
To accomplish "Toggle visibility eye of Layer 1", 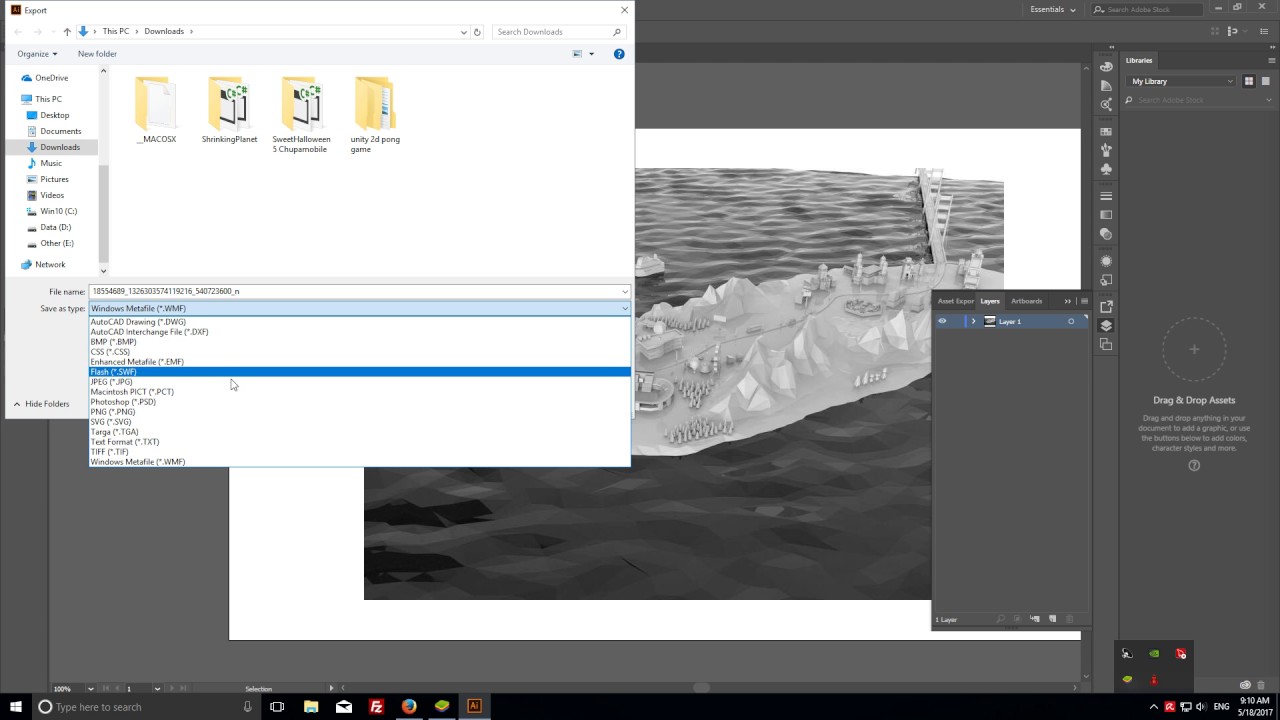I will 942,321.
